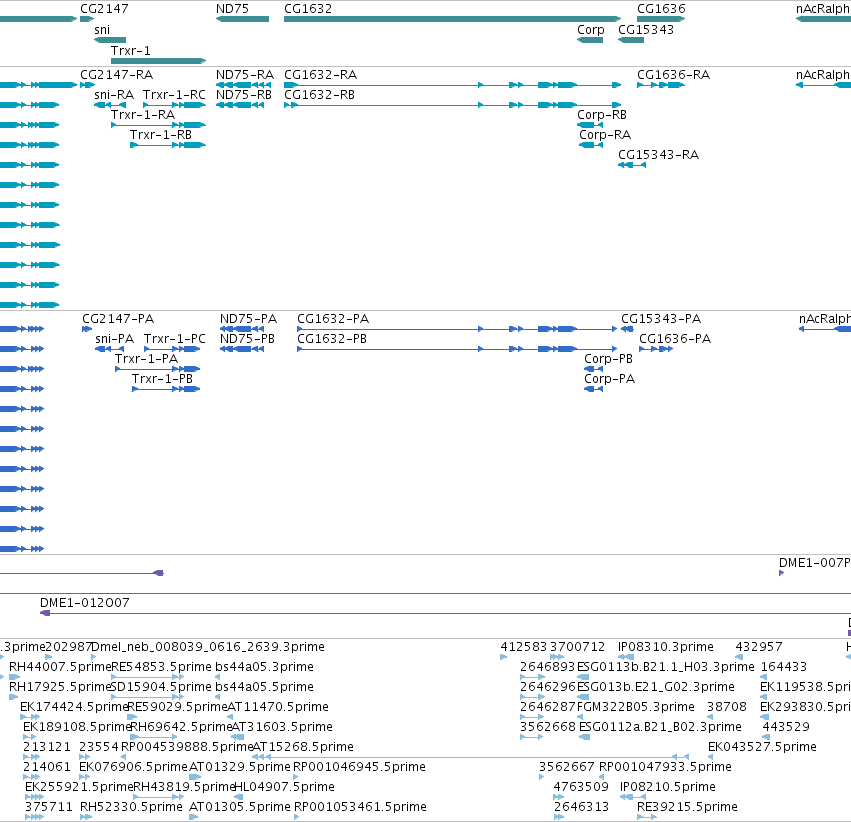Screen dimensions: 851x822
Task: Select the long CG1632 gene bar
Action: point(453,19)
